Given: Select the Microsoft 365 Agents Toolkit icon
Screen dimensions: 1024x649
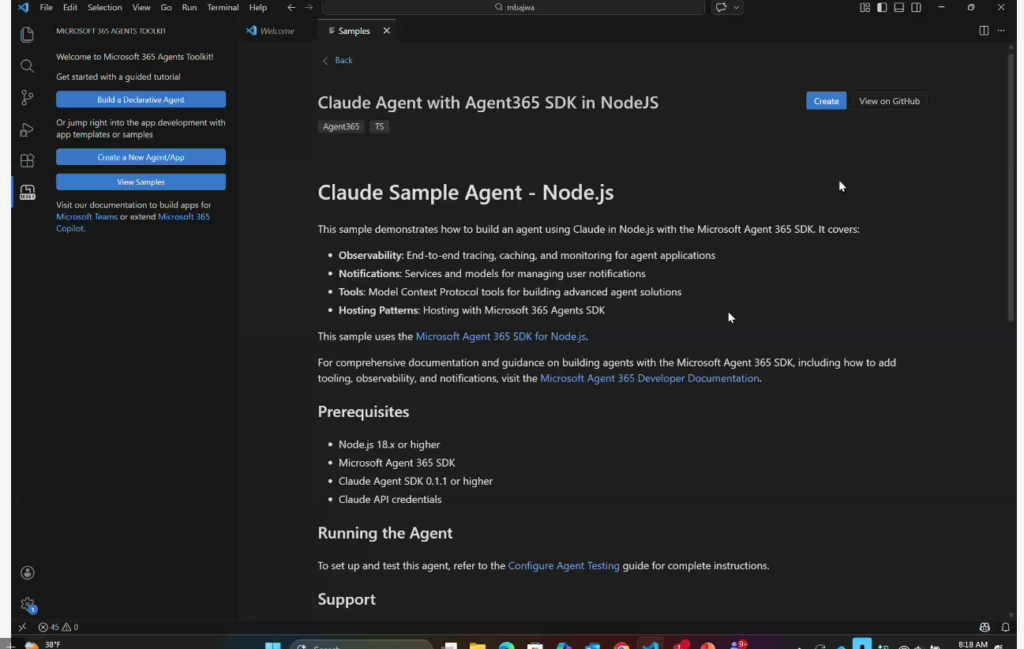Looking at the screenshot, I should click(x=27, y=192).
